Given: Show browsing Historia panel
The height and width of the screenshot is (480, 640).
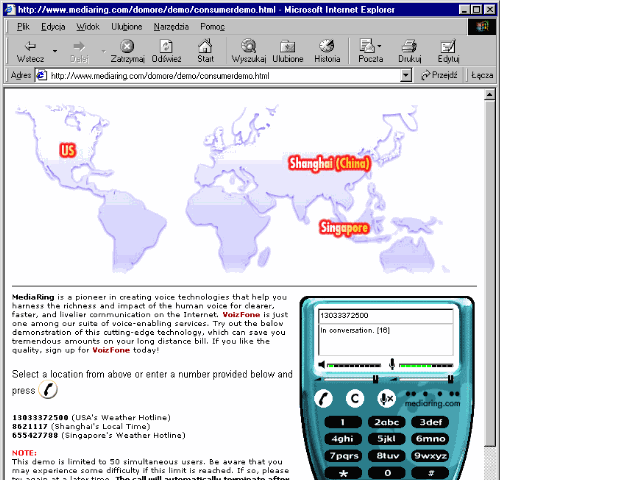Looking at the screenshot, I should (327, 51).
